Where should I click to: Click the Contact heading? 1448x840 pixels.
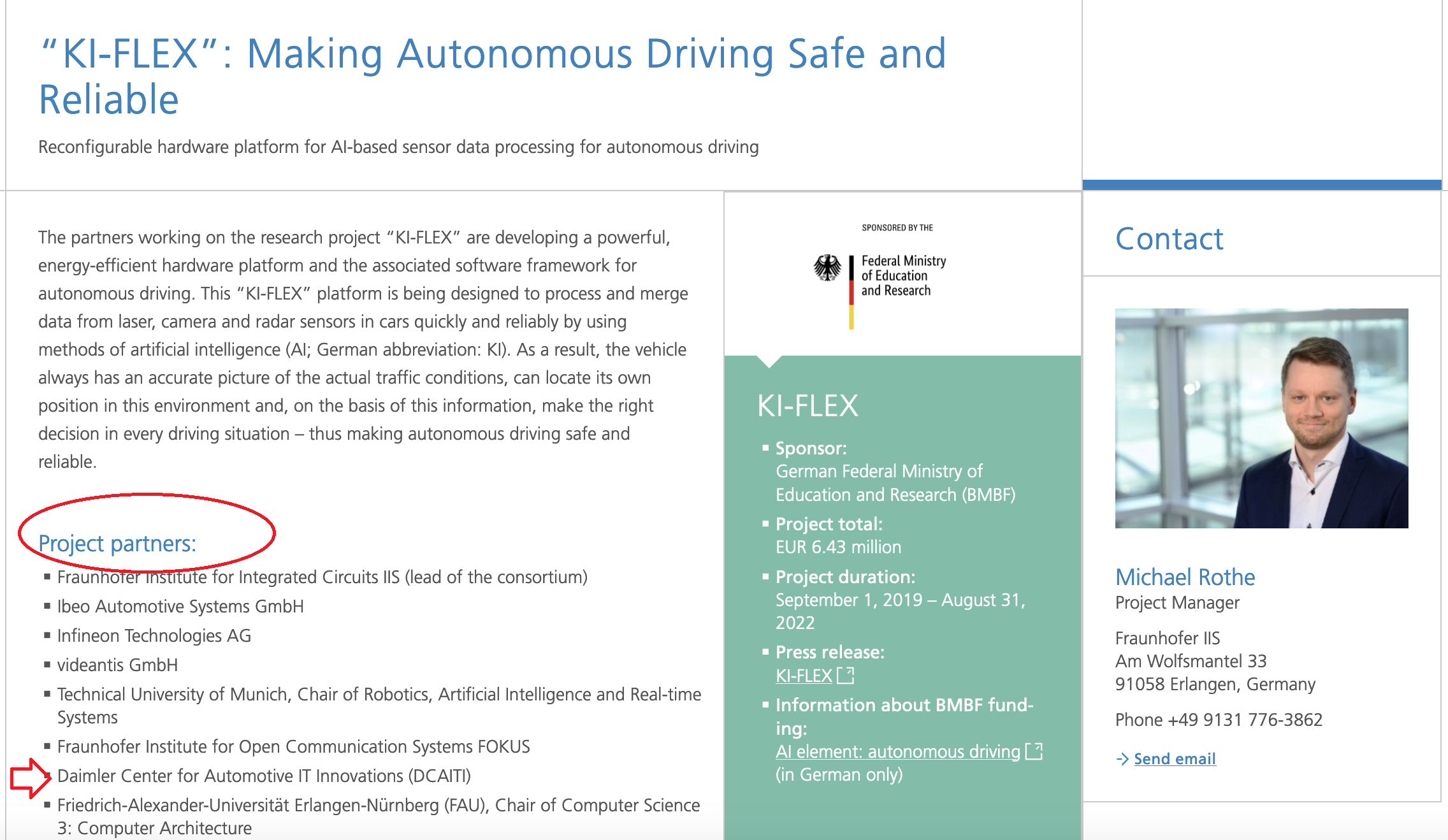(1169, 239)
